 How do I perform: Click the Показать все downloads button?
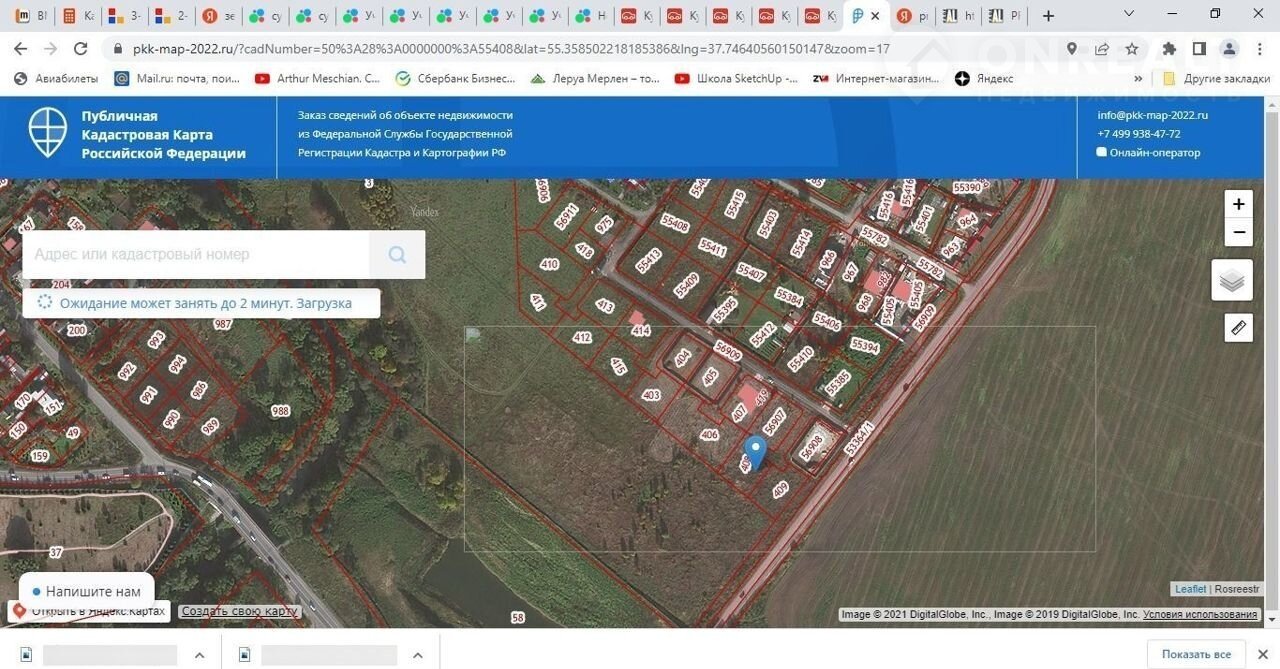[1196, 654]
